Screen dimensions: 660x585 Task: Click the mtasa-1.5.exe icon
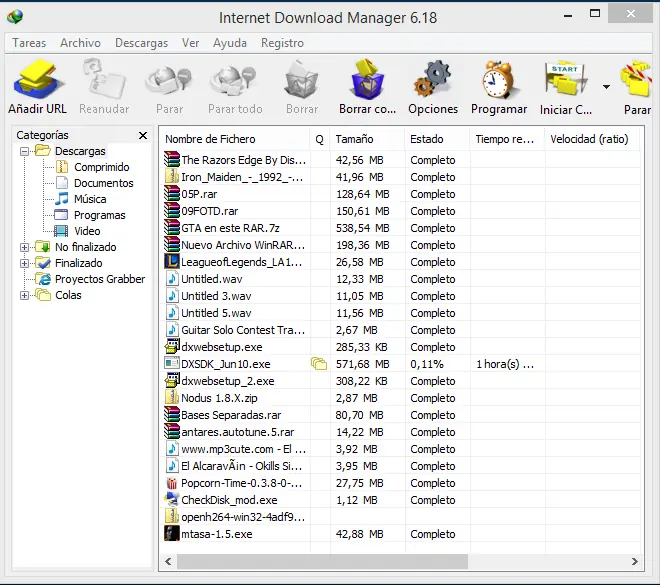click(172, 534)
